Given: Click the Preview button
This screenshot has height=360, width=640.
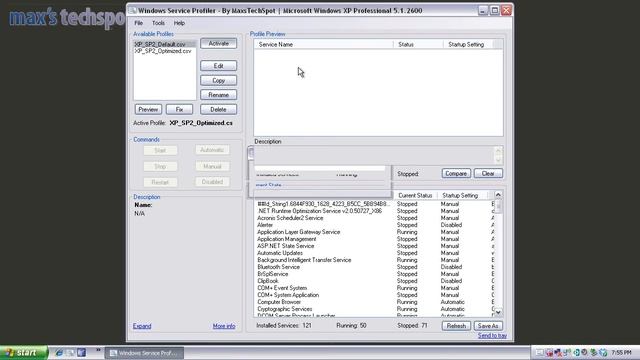Looking at the screenshot, I should click(x=148, y=109).
